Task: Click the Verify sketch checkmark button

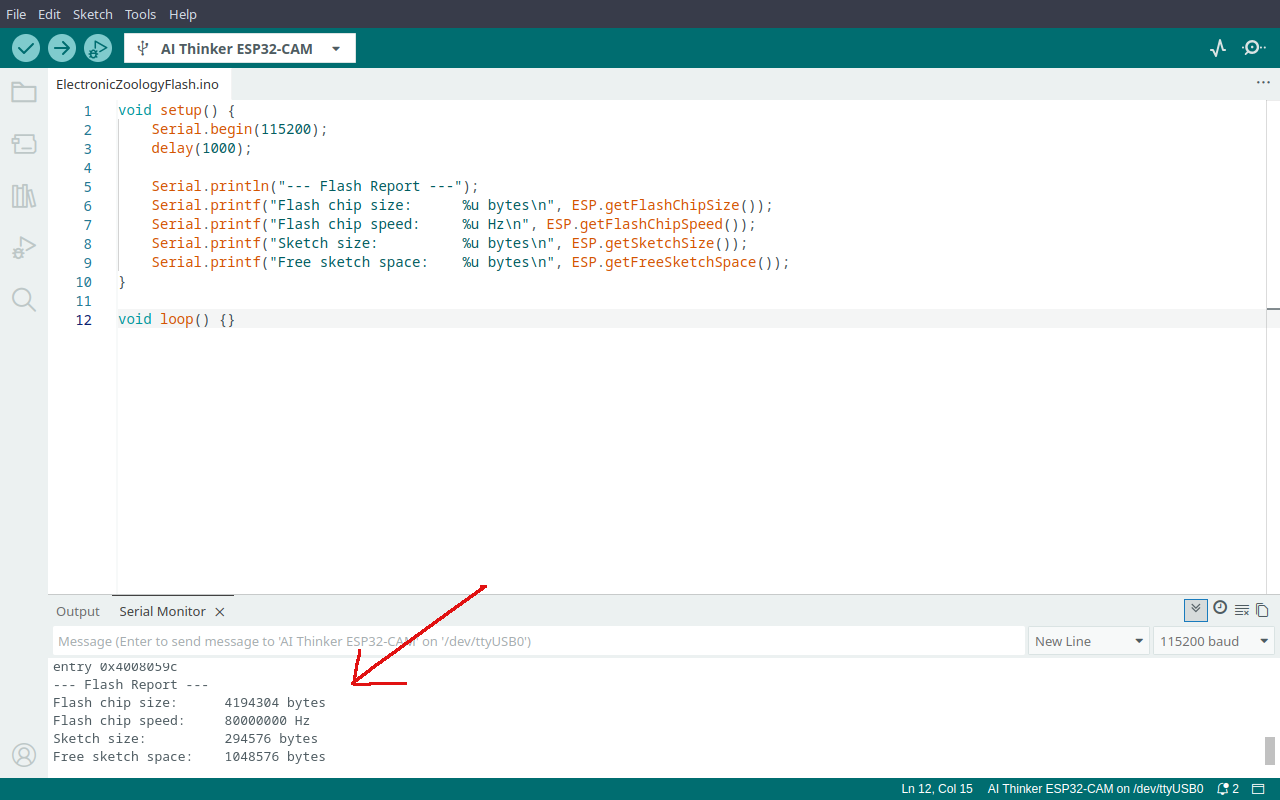Action: [26, 48]
